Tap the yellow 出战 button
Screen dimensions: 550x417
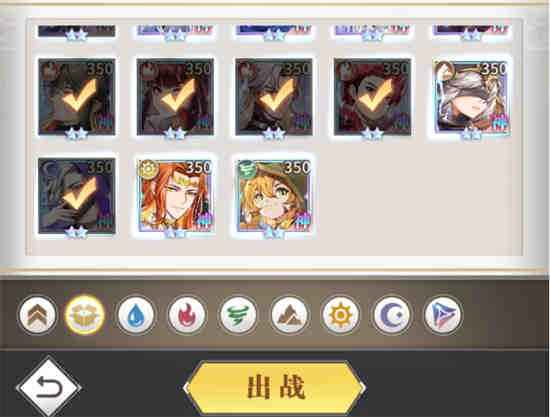click(275, 387)
